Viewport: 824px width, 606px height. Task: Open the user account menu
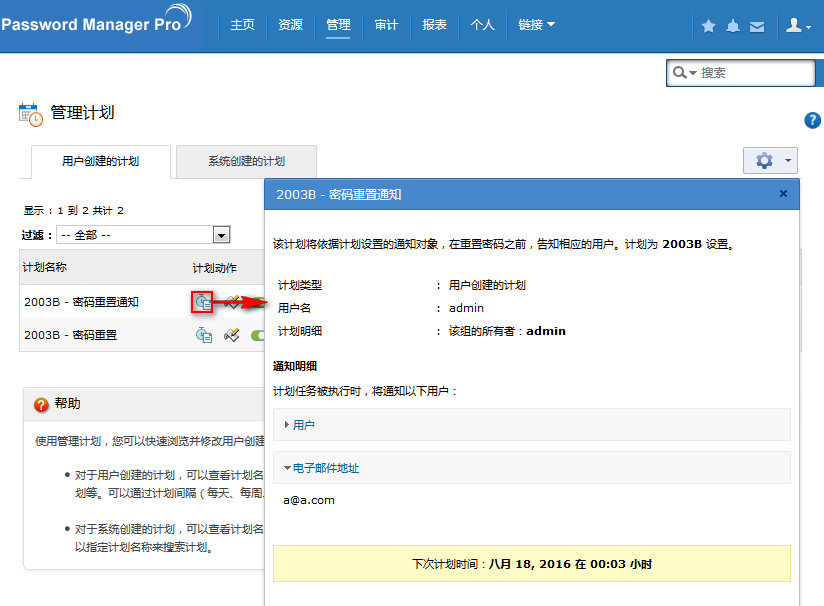pyautogui.click(x=798, y=26)
